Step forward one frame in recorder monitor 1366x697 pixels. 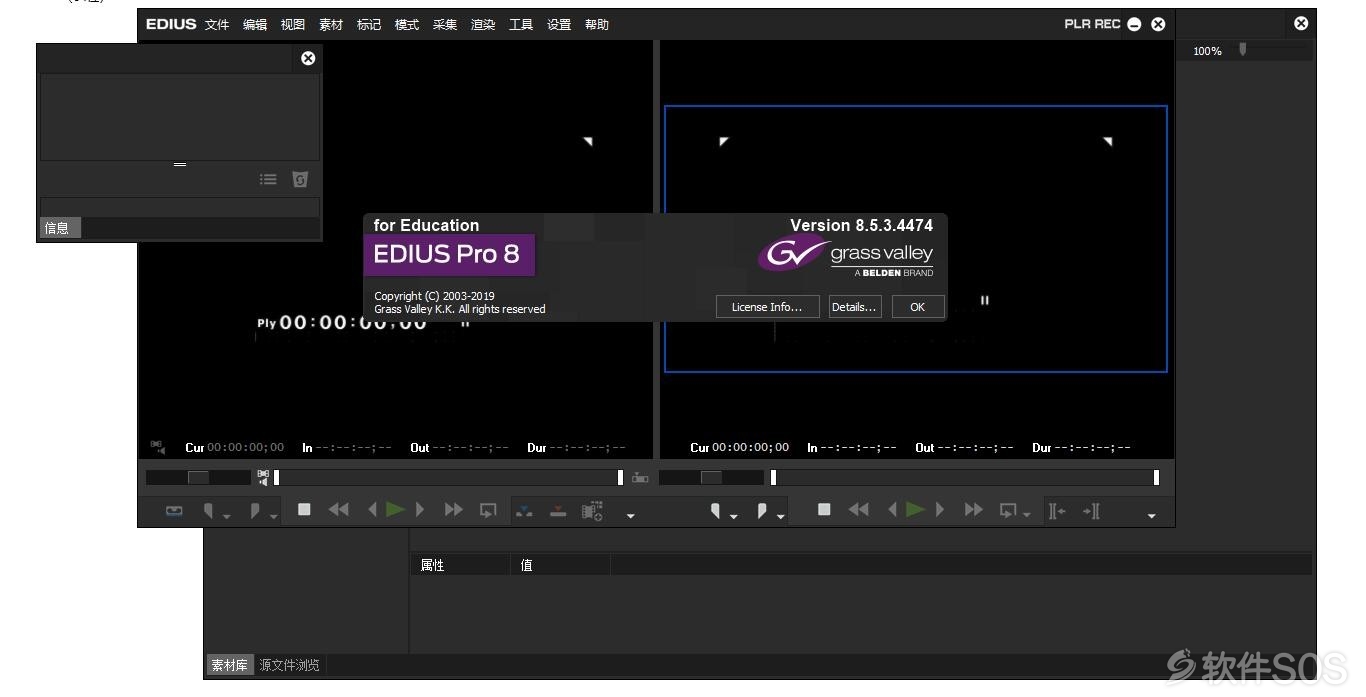click(x=940, y=510)
